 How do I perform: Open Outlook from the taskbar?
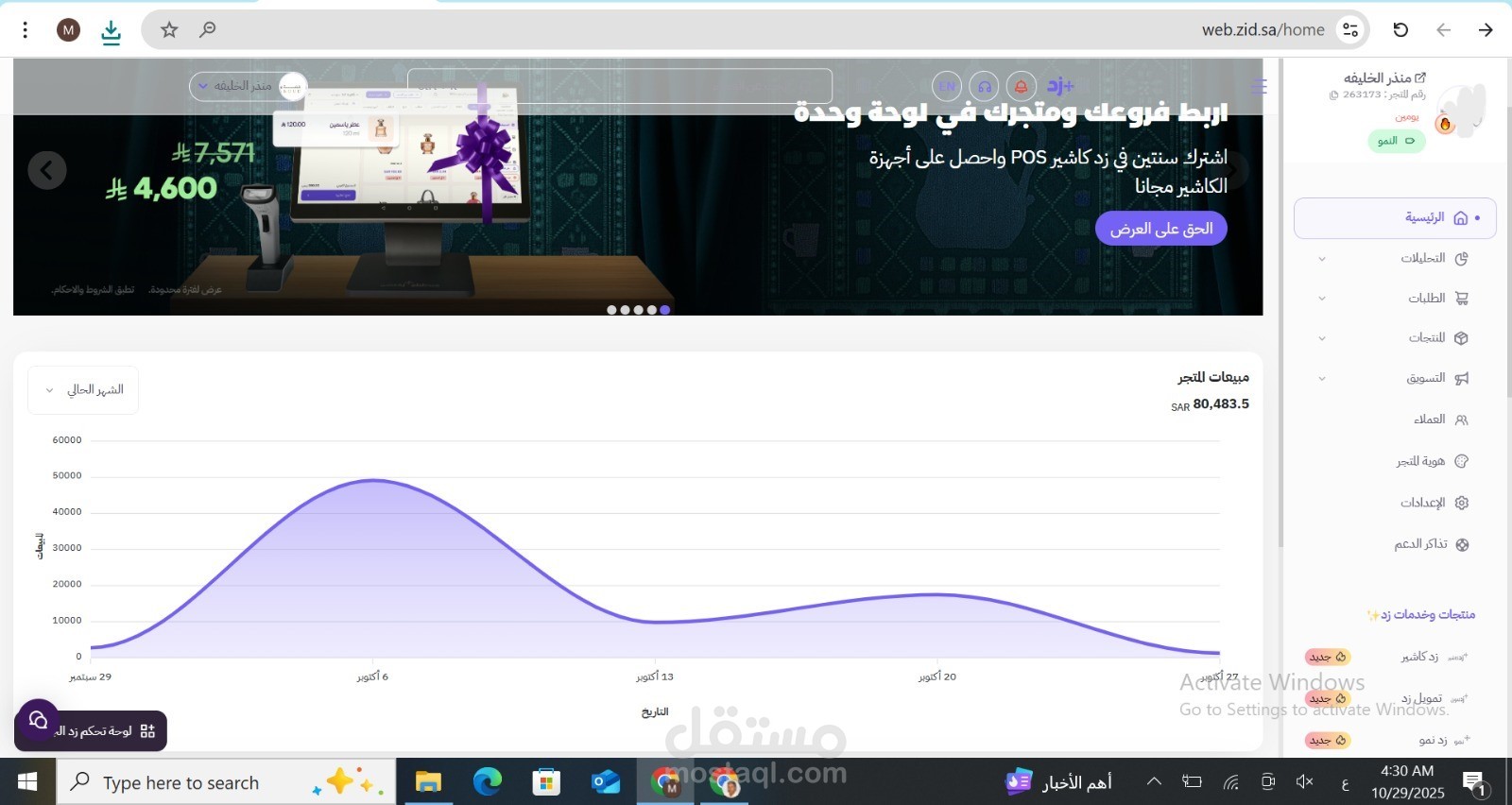tap(606, 781)
